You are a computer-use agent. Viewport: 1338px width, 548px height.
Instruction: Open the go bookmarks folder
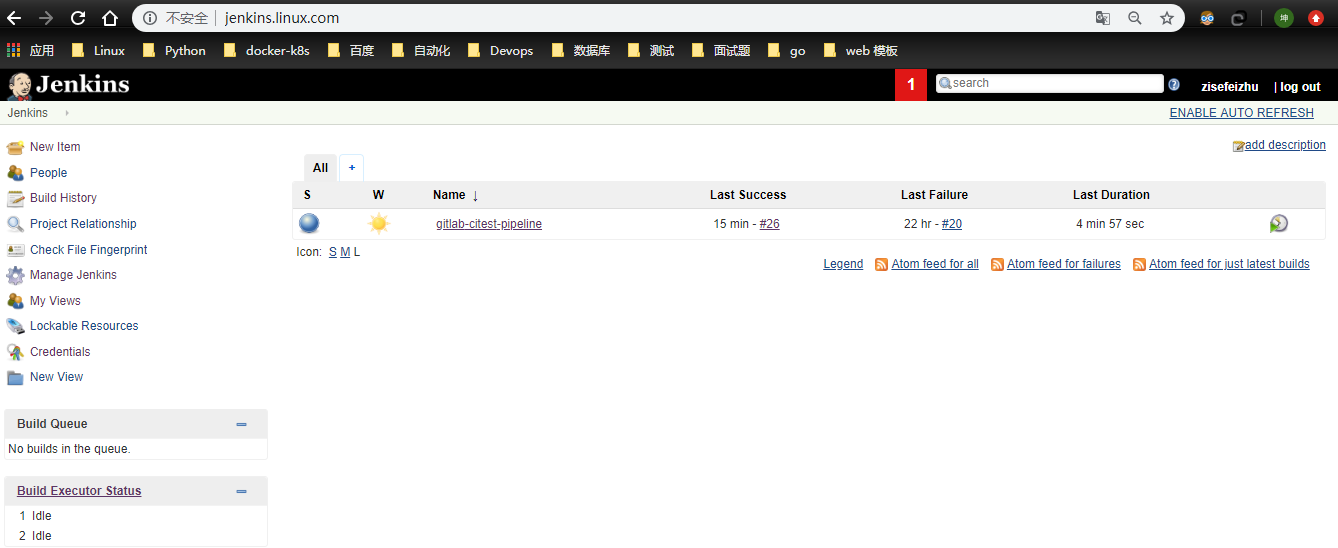tap(786, 50)
